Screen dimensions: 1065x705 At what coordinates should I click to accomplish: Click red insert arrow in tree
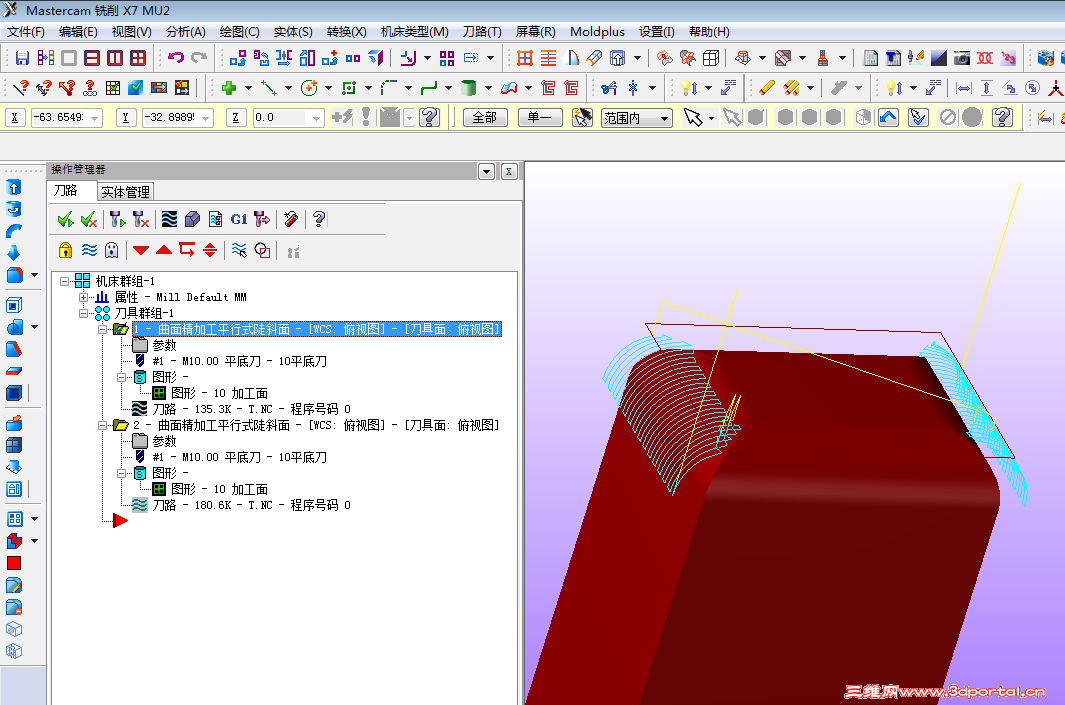(120, 521)
